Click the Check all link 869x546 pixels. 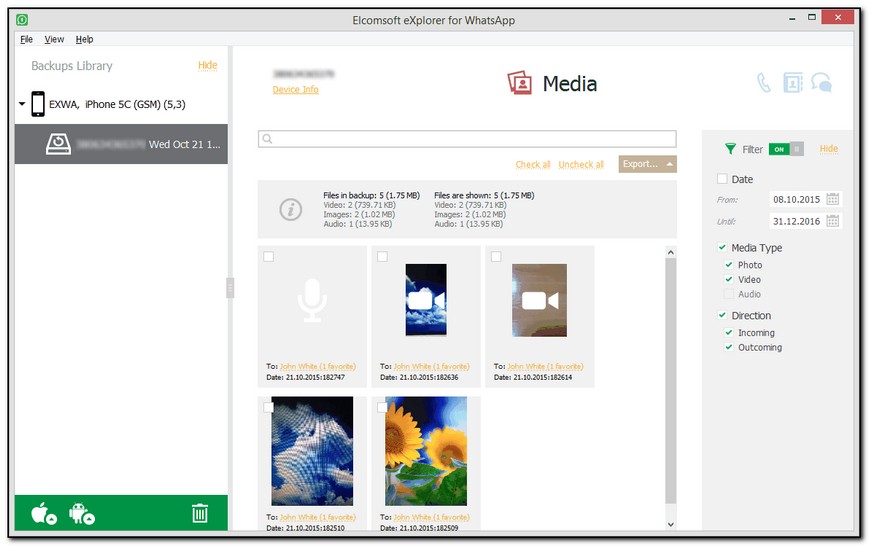(x=532, y=165)
